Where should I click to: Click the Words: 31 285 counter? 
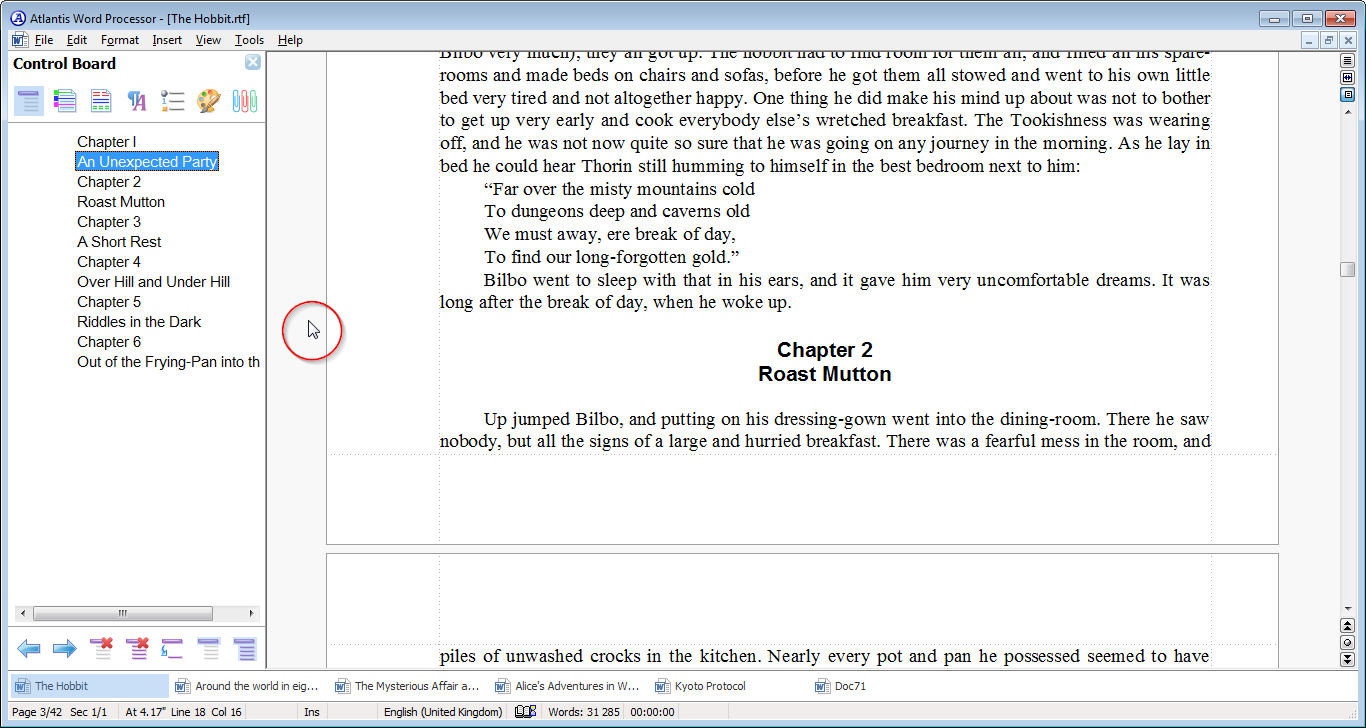(584, 712)
